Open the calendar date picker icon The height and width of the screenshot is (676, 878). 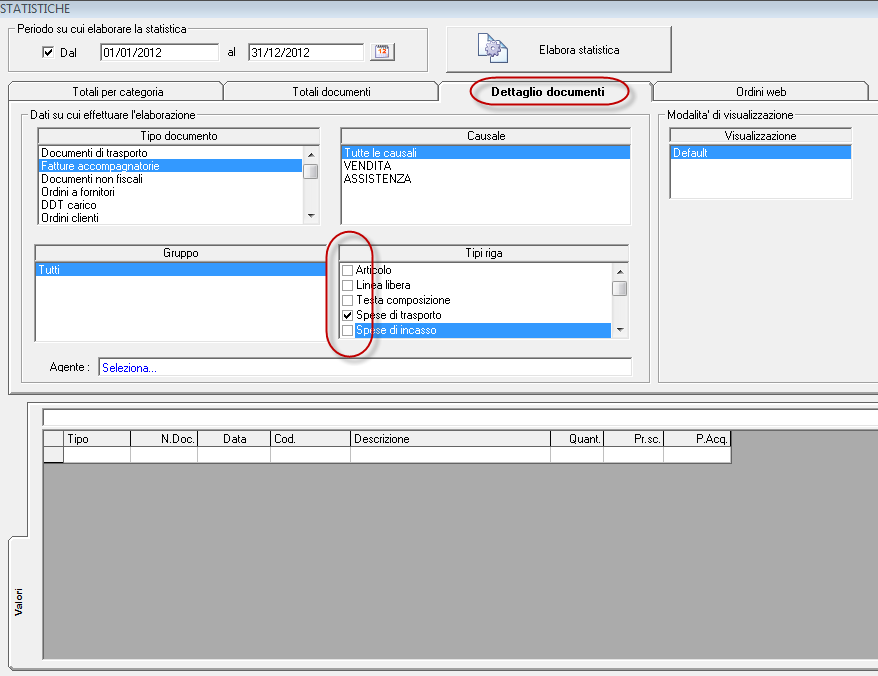coord(382,52)
